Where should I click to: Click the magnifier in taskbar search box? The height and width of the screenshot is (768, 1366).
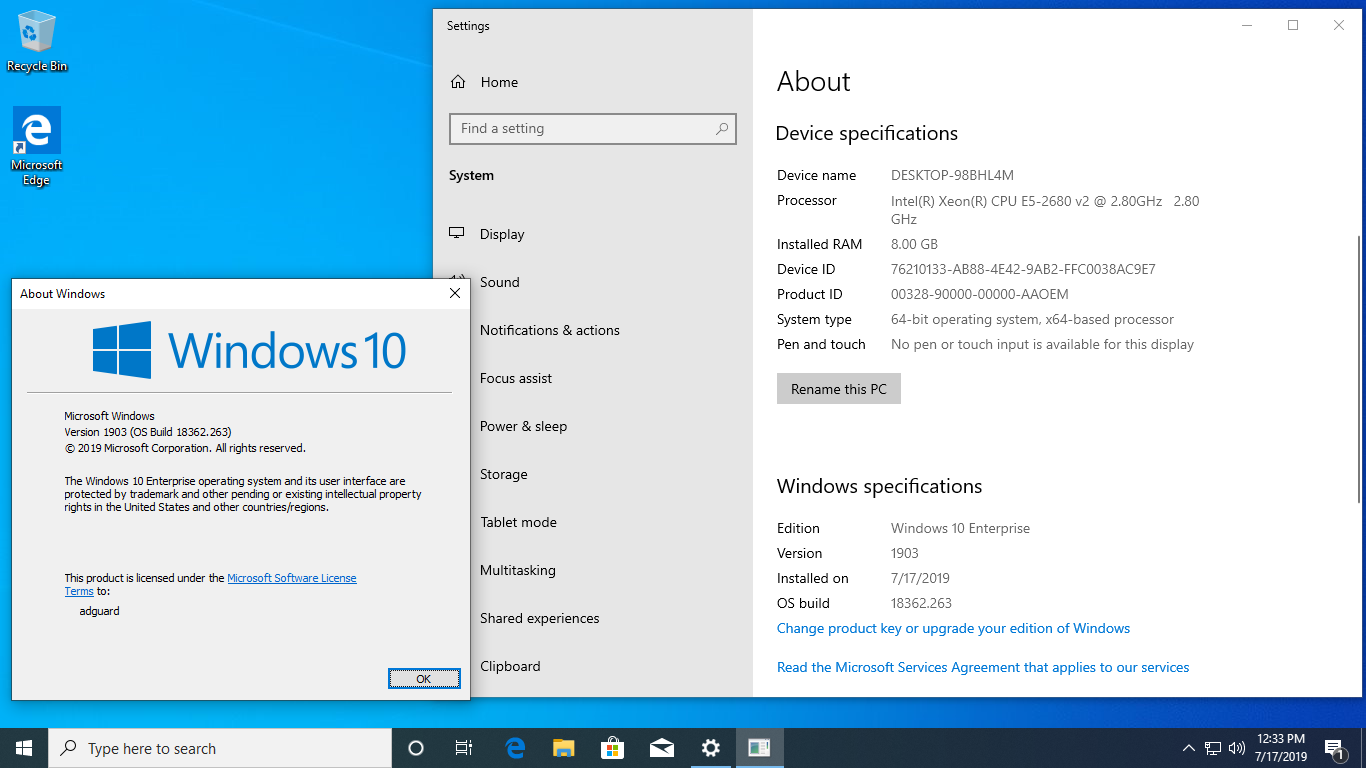(68, 748)
